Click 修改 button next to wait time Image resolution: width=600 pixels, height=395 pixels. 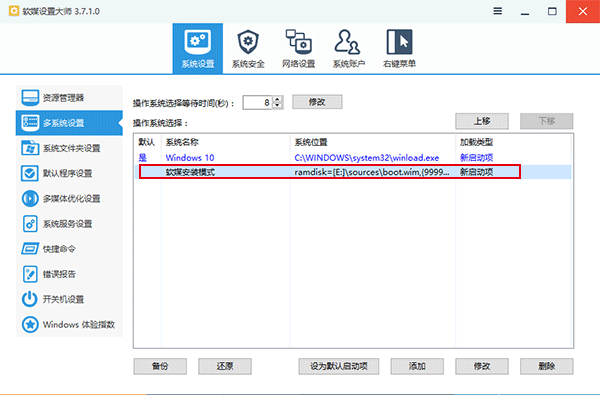coord(317,102)
